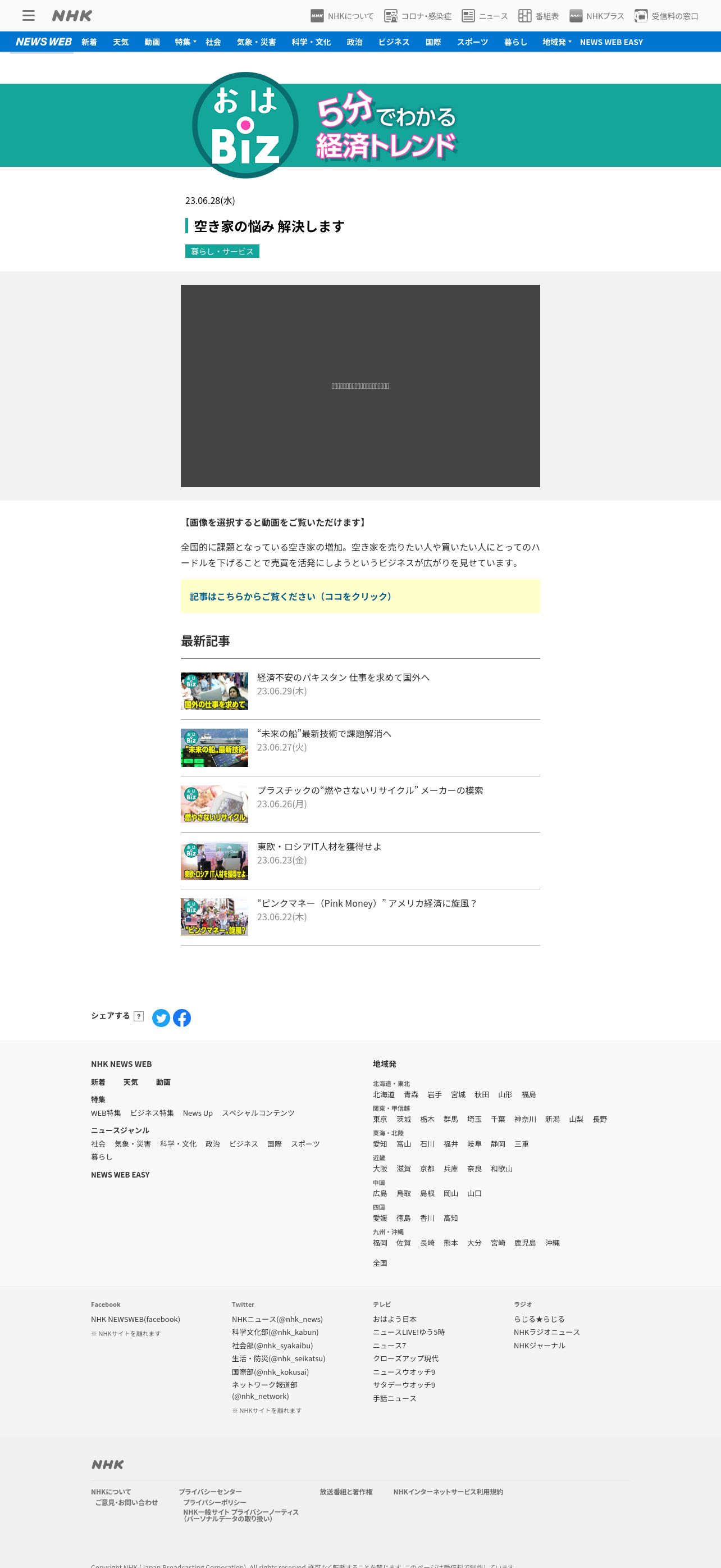Screen dimensions: 721x1568
Task: Expand the 地域発 dropdown in navigation
Action: point(556,42)
